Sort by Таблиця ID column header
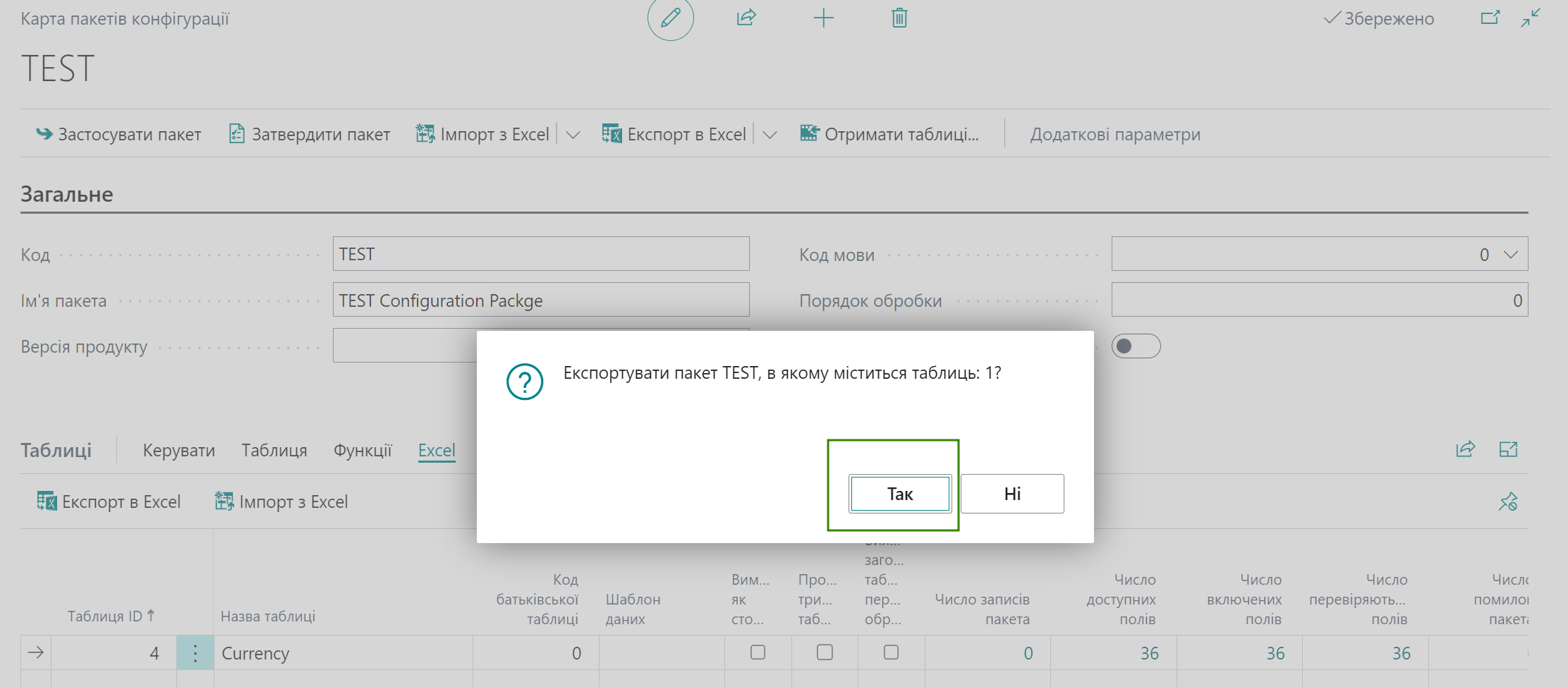 [x=111, y=616]
